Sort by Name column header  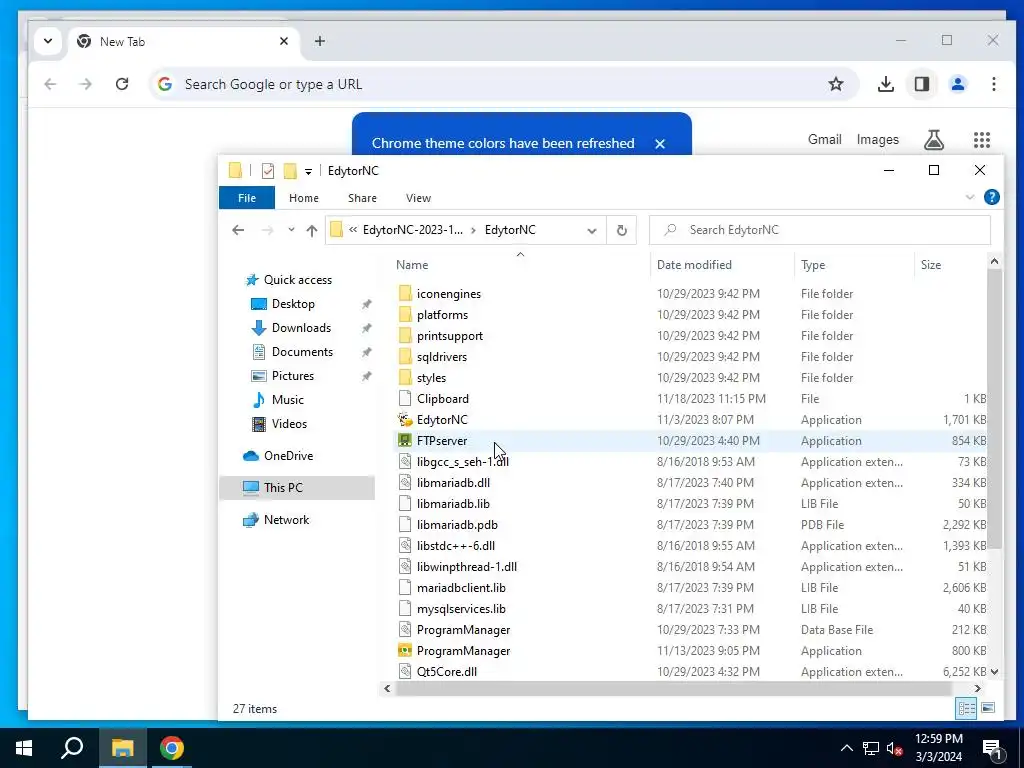[412, 265]
